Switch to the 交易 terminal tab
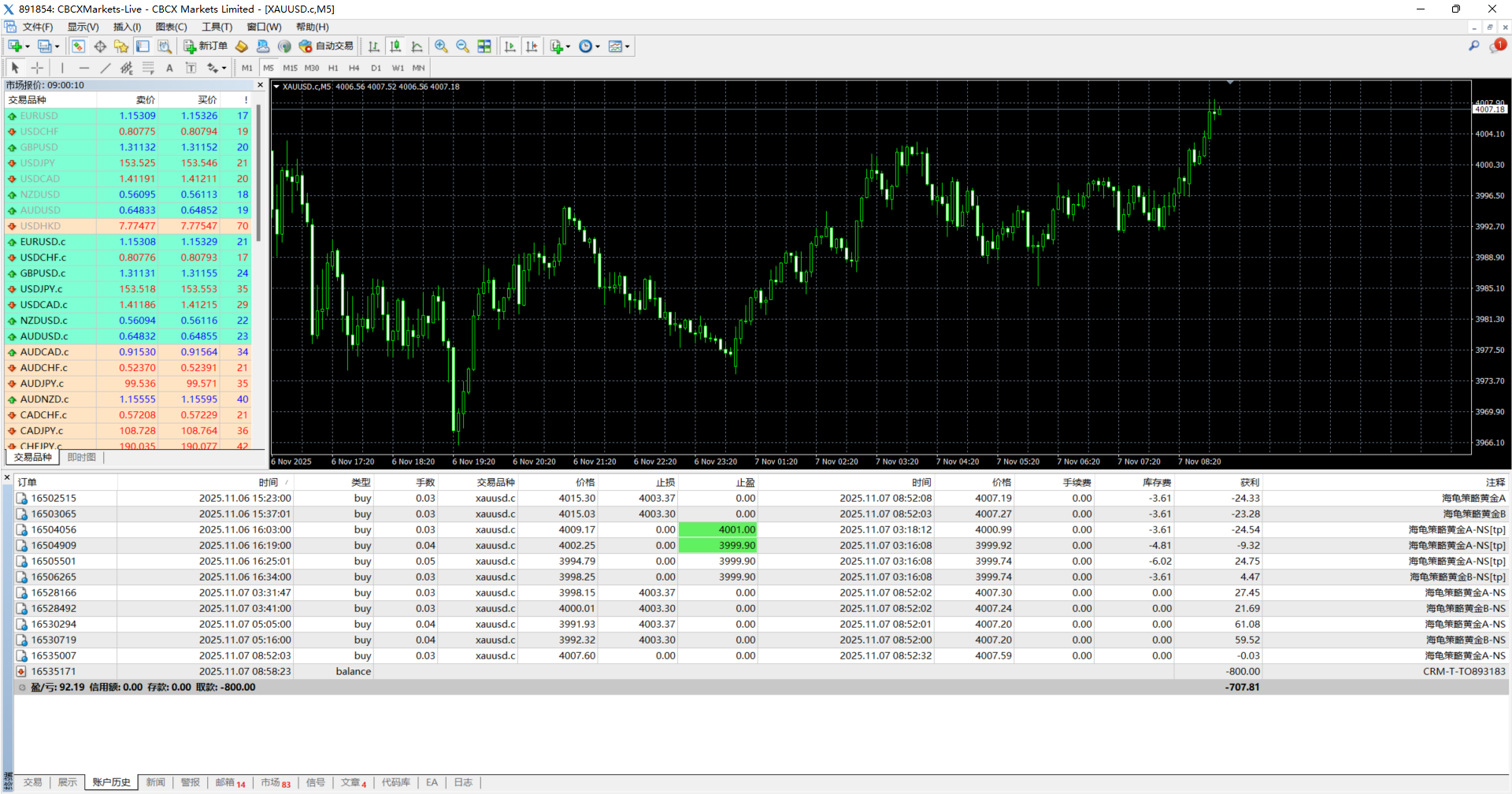The height and width of the screenshot is (794, 1512). click(32, 782)
